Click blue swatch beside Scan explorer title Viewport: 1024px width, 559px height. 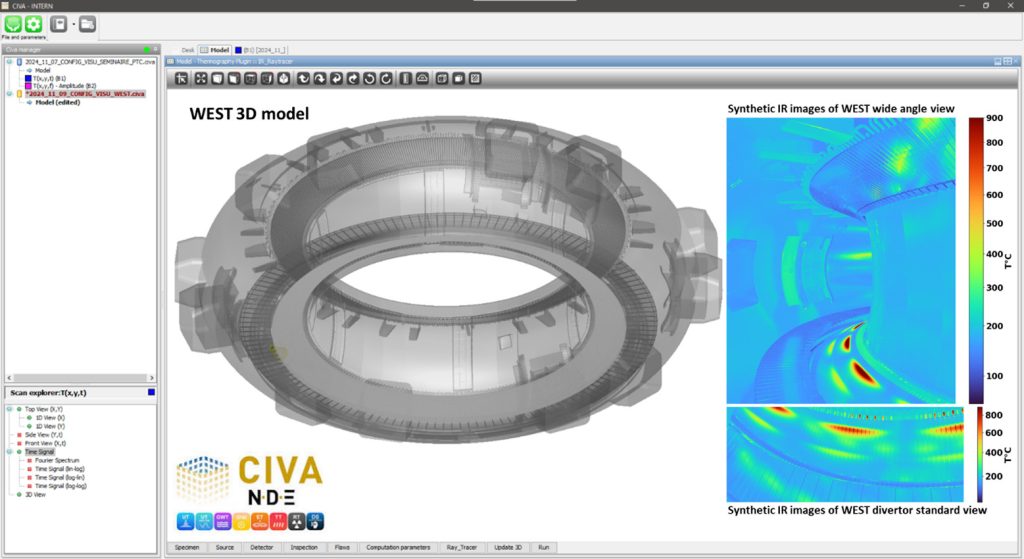pyautogui.click(x=152, y=392)
